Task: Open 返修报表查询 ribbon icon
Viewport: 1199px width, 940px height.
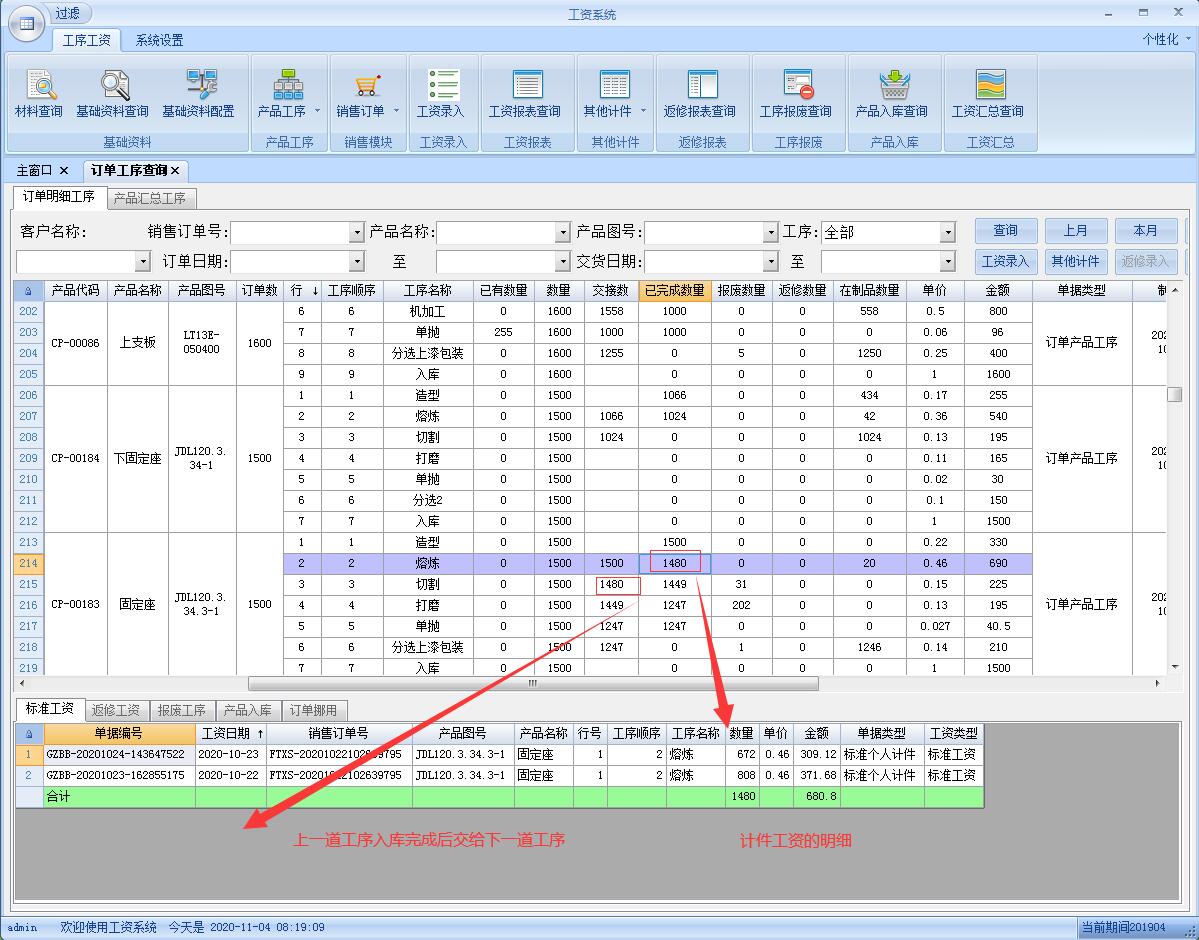Action: pyautogui.click(x=700, y=94)
